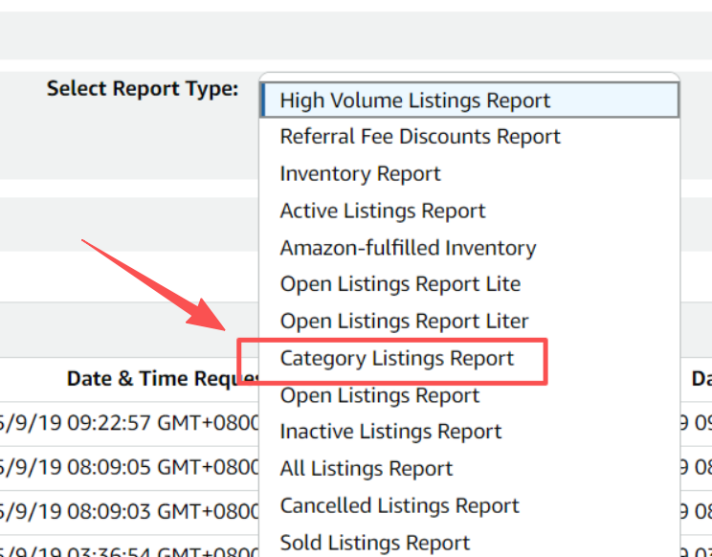Image resolution: width=712 pixels, height=557 pixels.
Task: Choose Inactive Listings Report
Action: tap(390, 432)
